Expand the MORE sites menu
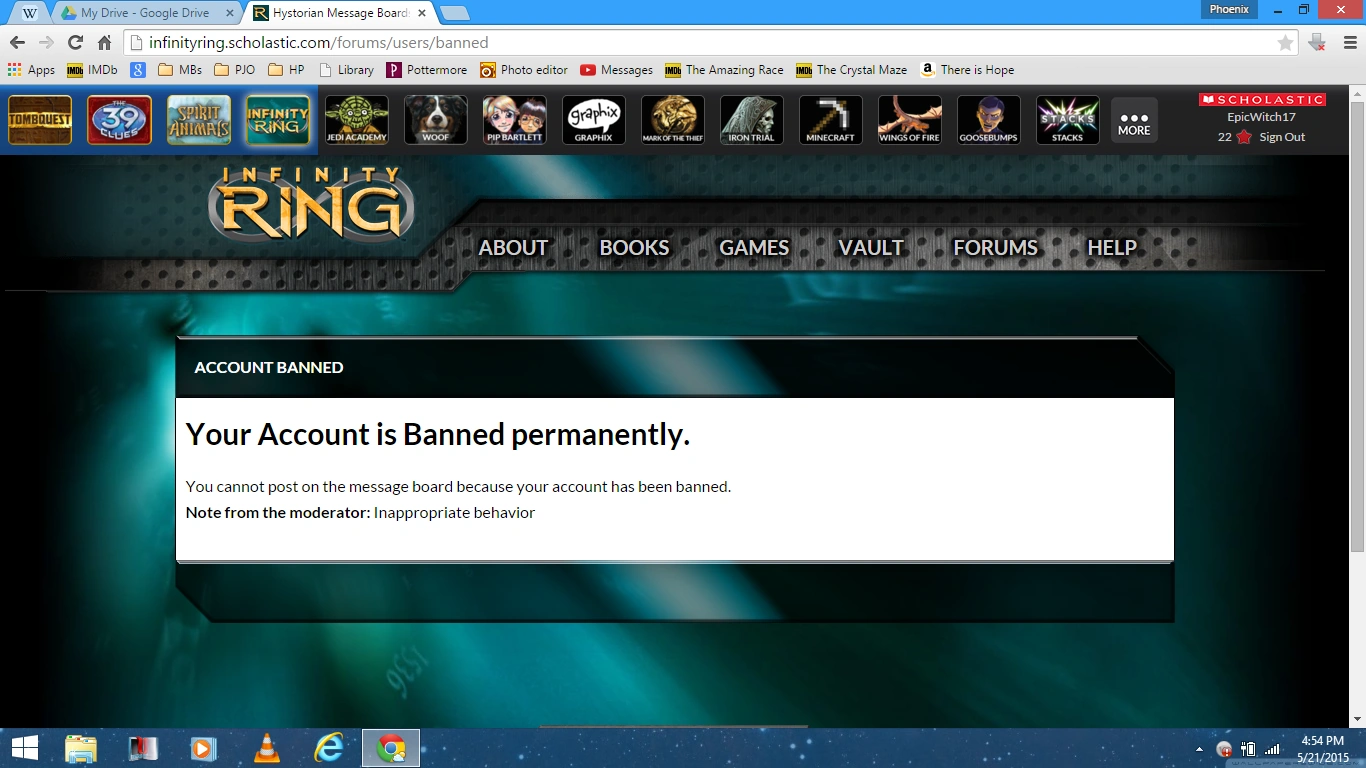The height and width of the screenshot is (768, 1366). pos(1134,120)
